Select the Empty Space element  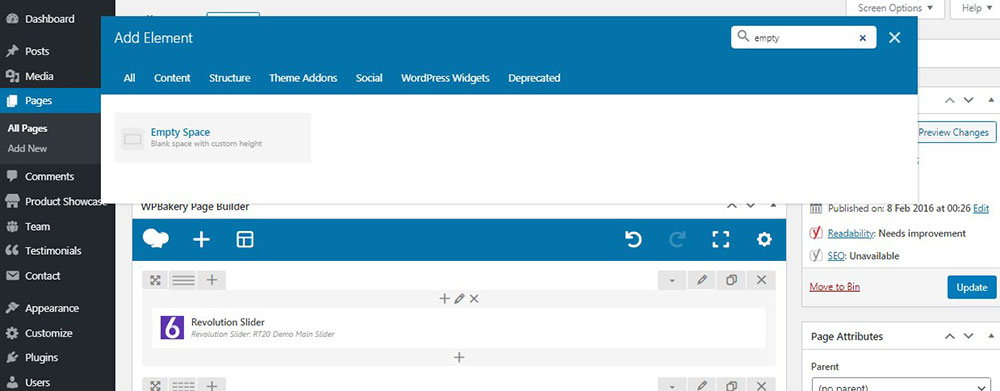coord(213,138)
